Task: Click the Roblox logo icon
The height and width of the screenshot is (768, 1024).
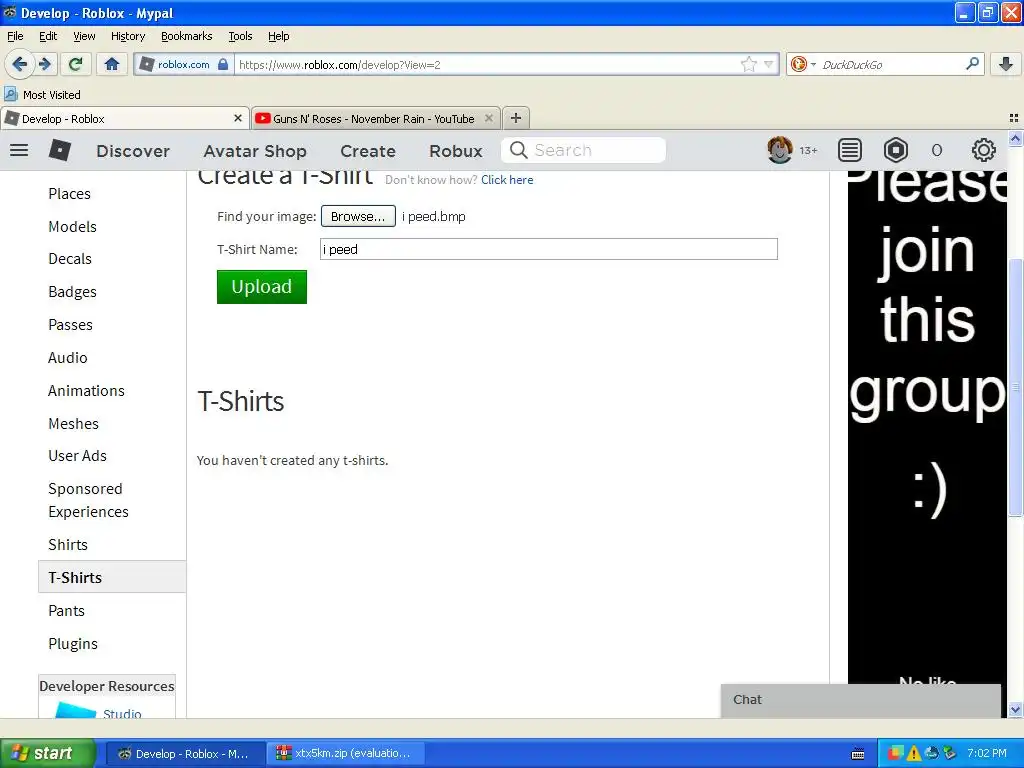Action: [x=60, y=150]
